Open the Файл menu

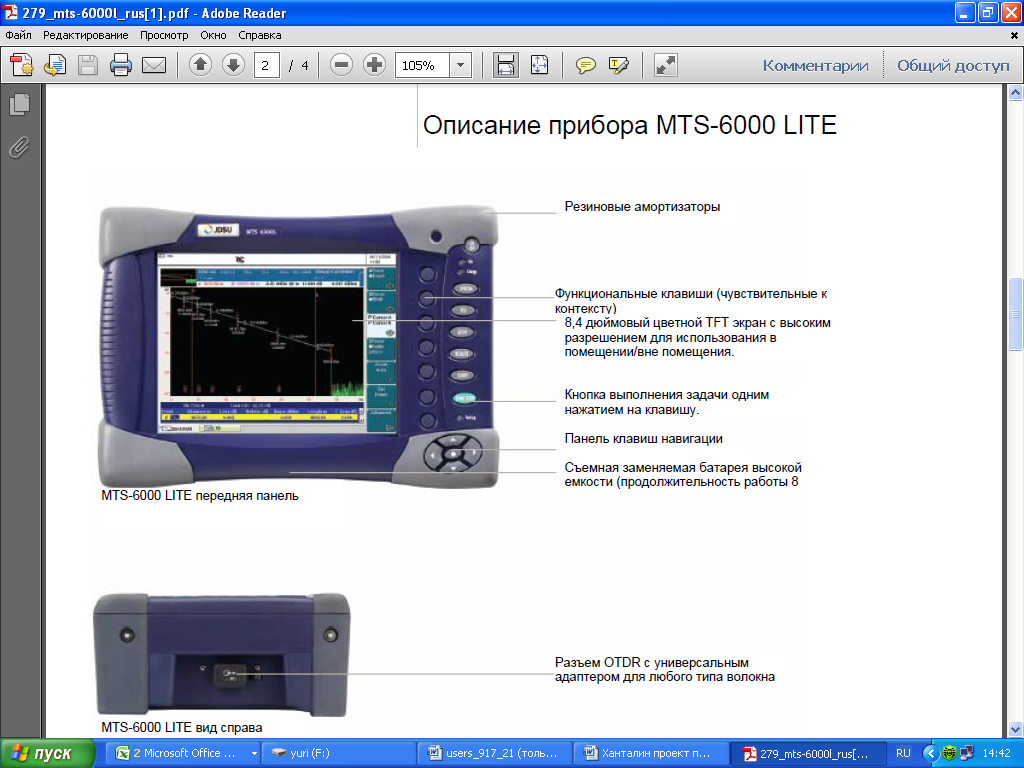[x=18, y=35]
